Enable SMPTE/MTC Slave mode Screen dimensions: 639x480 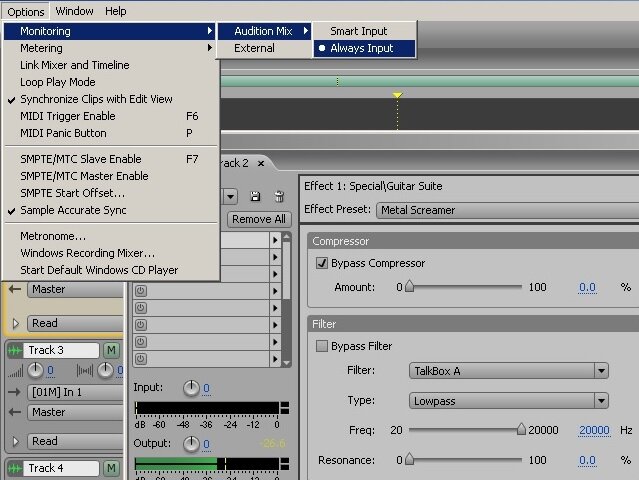coord(109,159)
